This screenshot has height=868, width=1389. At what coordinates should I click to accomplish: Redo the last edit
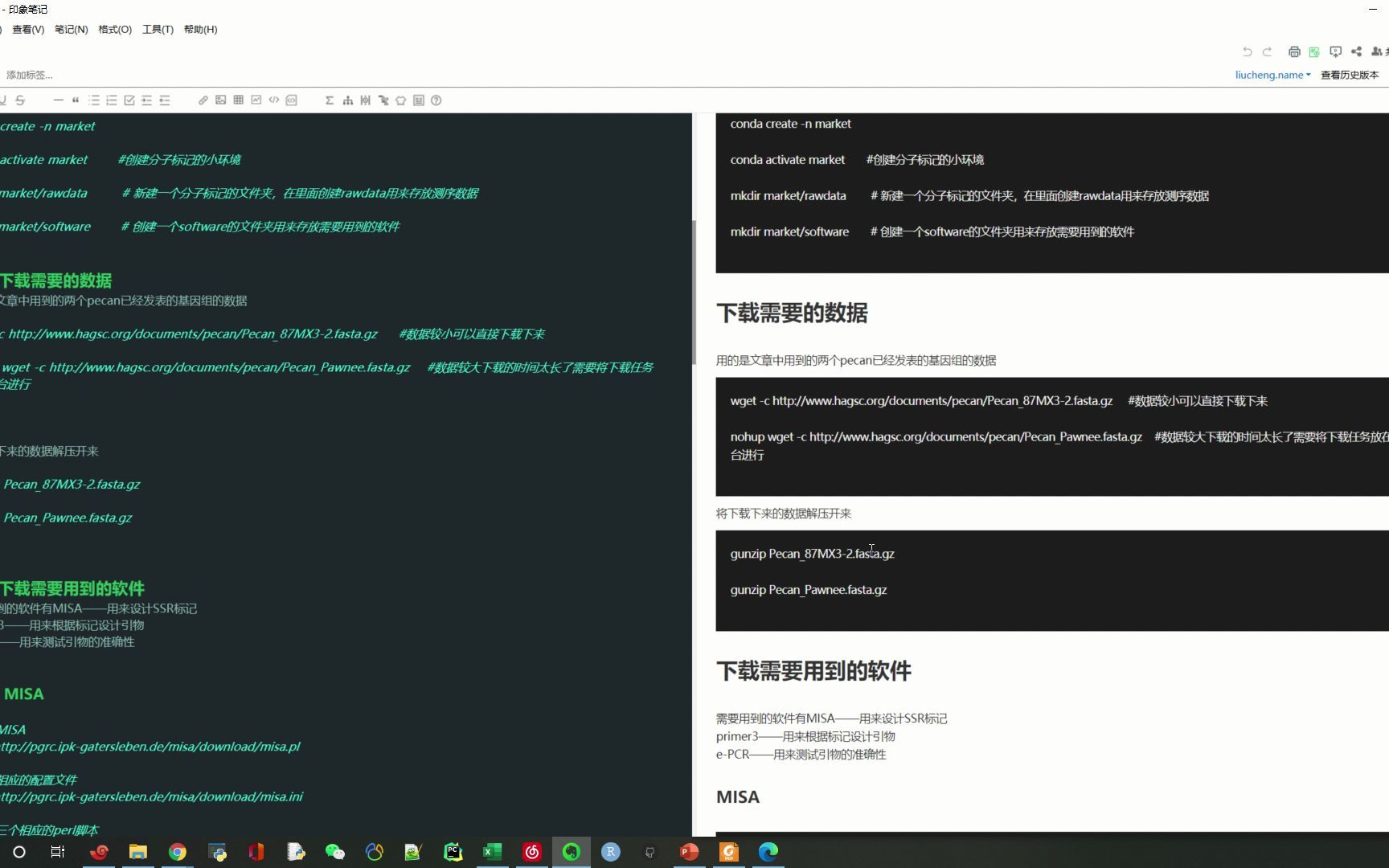pos(1268,51)
